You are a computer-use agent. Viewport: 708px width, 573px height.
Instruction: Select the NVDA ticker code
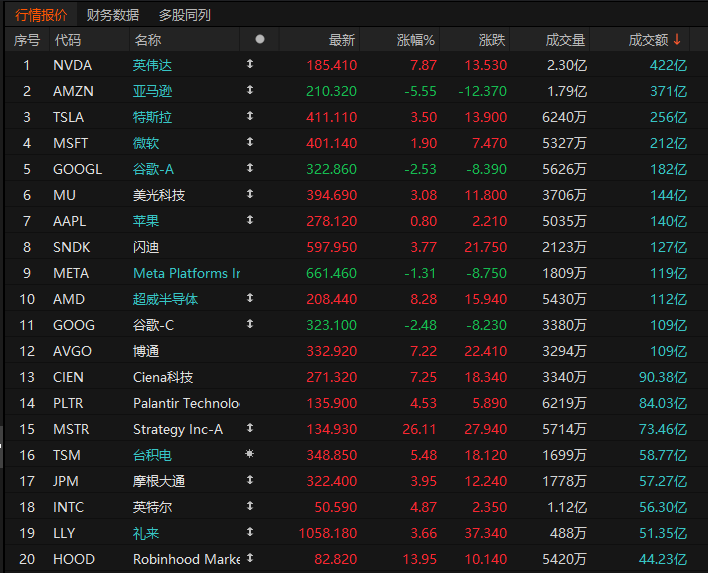coord(72,65)
